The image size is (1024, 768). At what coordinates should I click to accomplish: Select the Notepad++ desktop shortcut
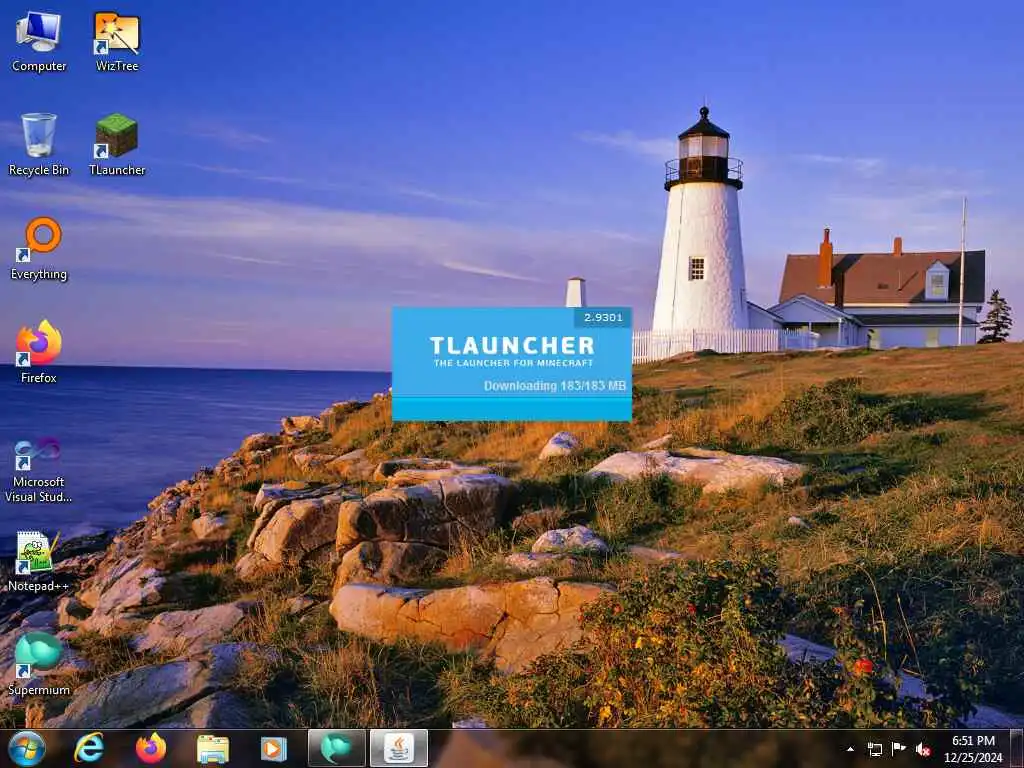pos(39,561)
